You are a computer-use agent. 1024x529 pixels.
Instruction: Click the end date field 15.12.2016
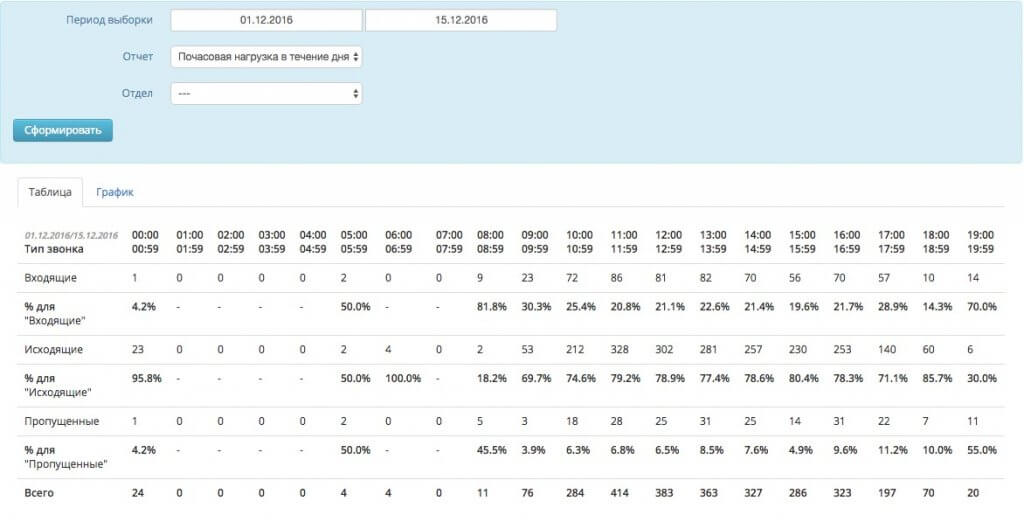click(x=460, y=20)
